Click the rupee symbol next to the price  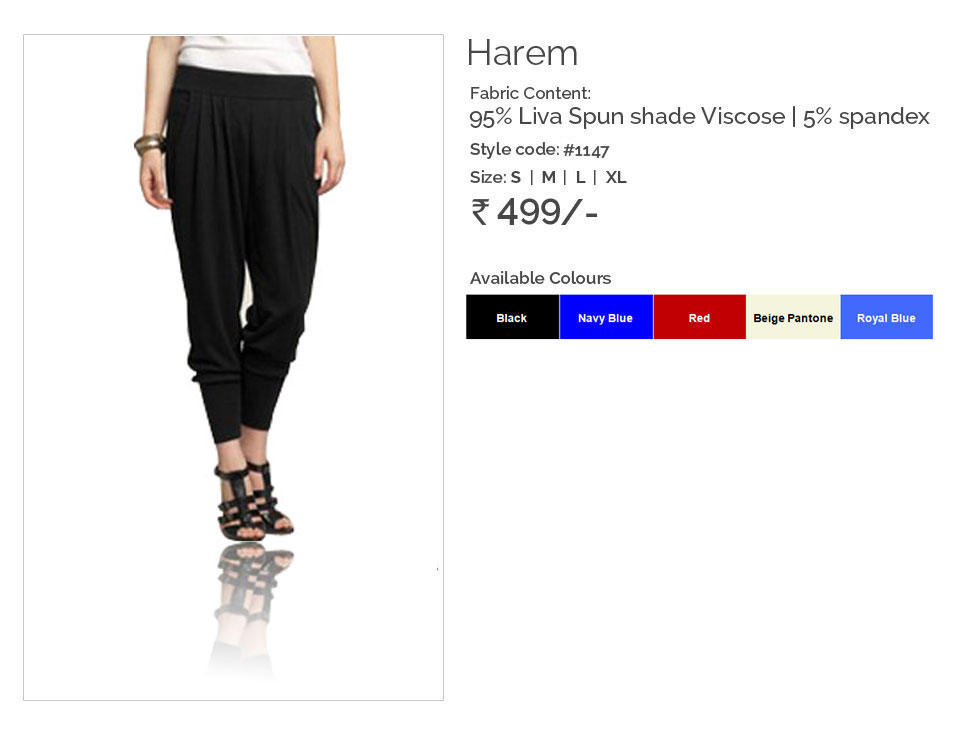coord(480,211)
